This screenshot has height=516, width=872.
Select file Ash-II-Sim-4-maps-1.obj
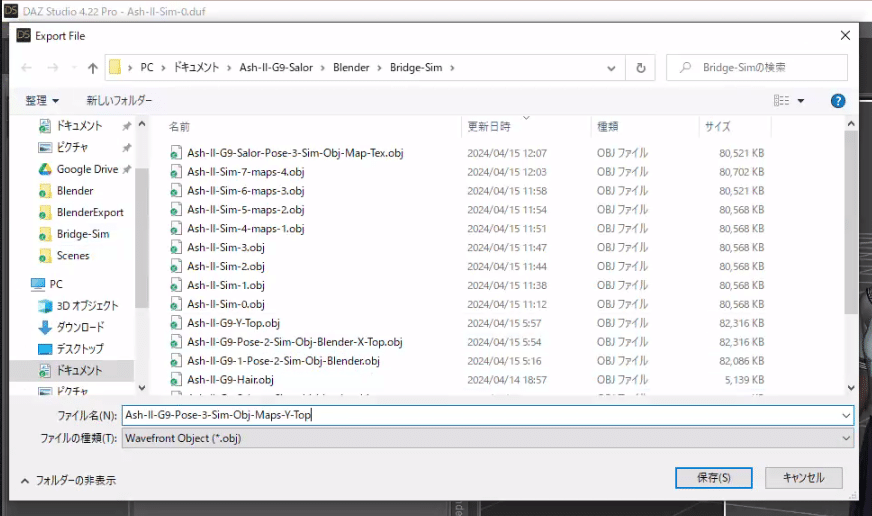(x=245, y=229)
